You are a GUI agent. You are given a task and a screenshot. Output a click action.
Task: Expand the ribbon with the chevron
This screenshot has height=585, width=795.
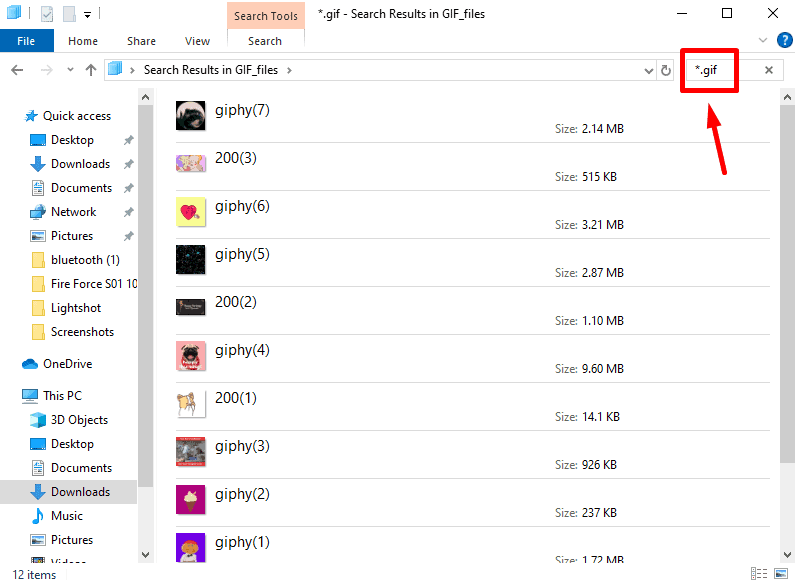point(763,40)
